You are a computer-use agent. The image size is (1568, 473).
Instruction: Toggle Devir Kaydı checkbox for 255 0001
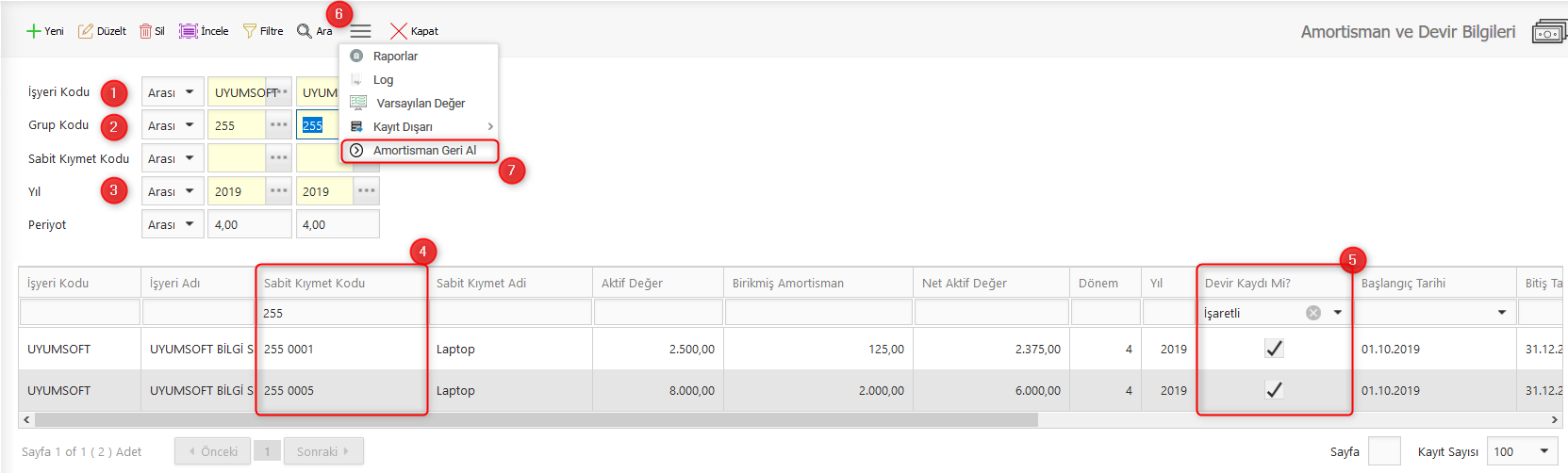coord(1274,349)
